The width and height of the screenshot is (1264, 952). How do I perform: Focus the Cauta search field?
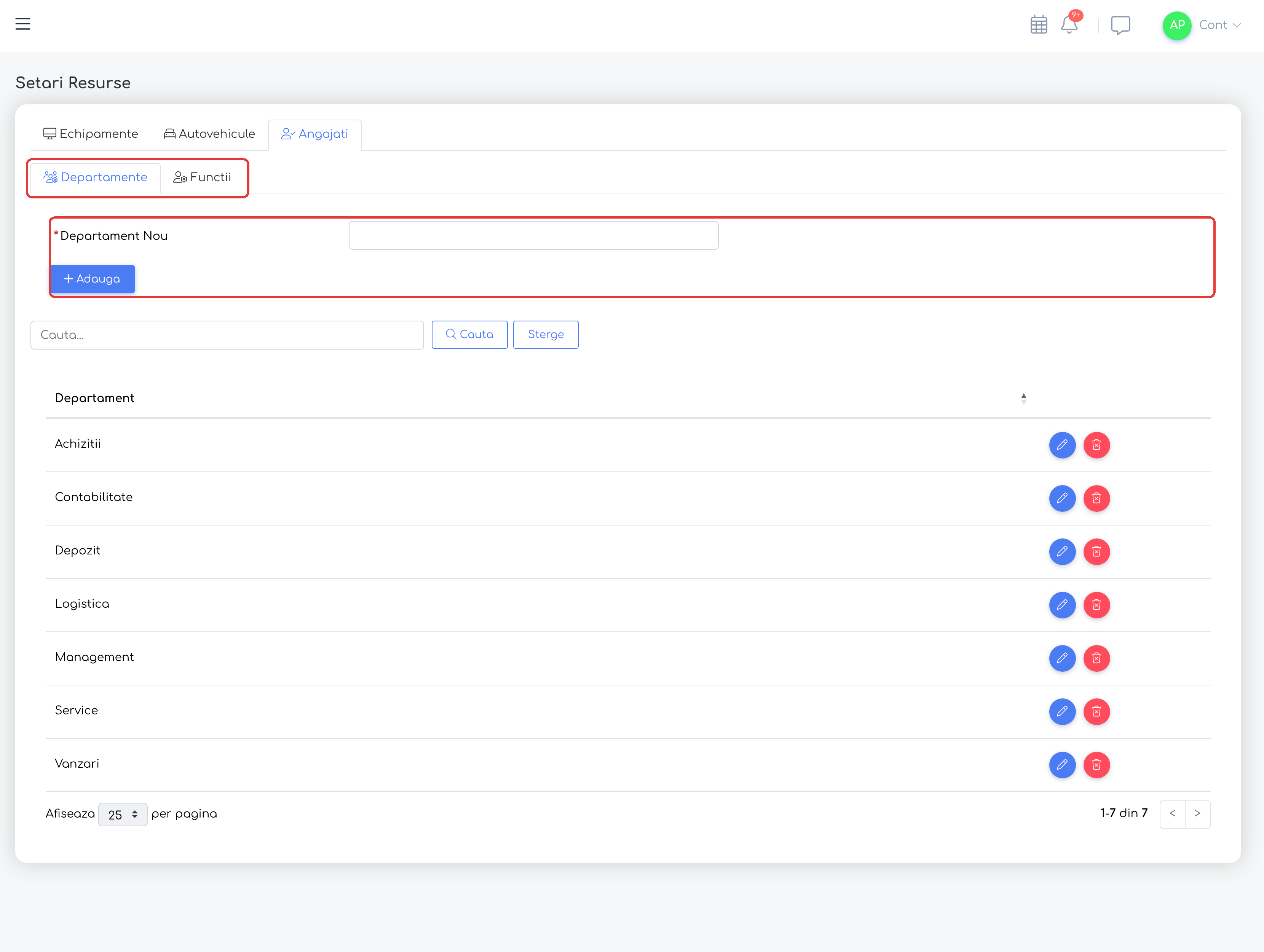[x=227, y=335]
